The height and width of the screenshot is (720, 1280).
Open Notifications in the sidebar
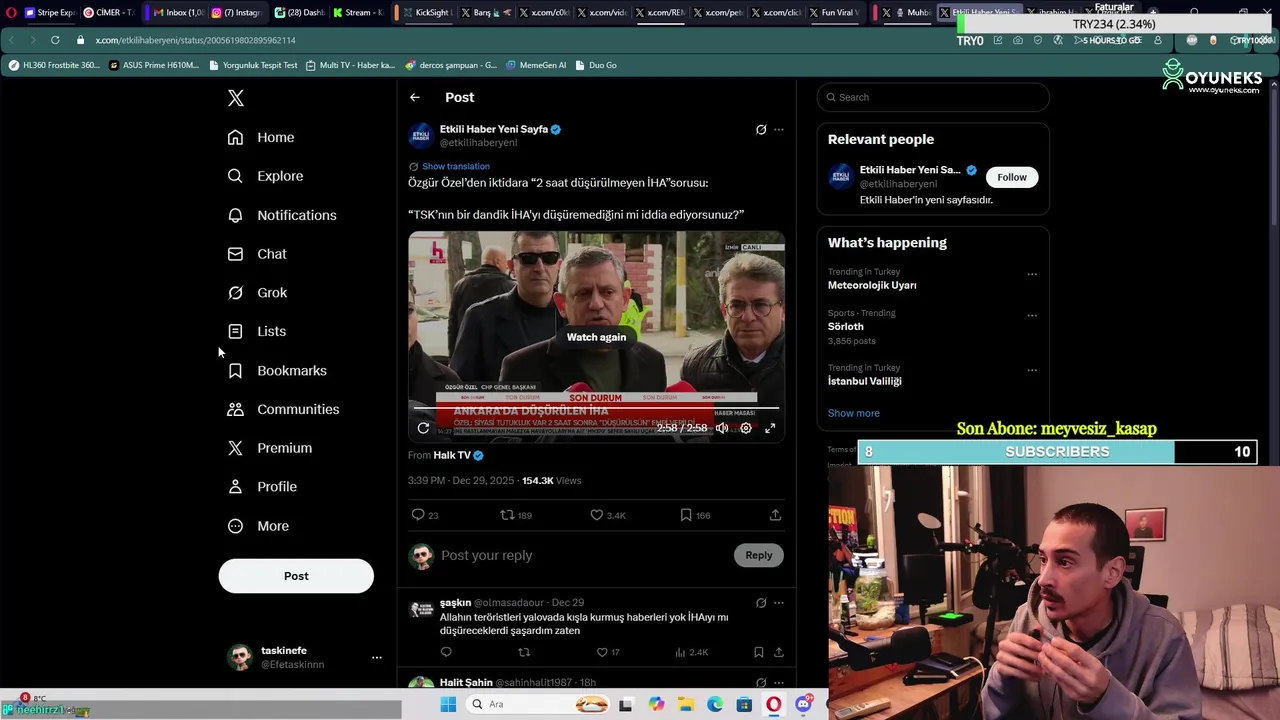coord(282,215)
